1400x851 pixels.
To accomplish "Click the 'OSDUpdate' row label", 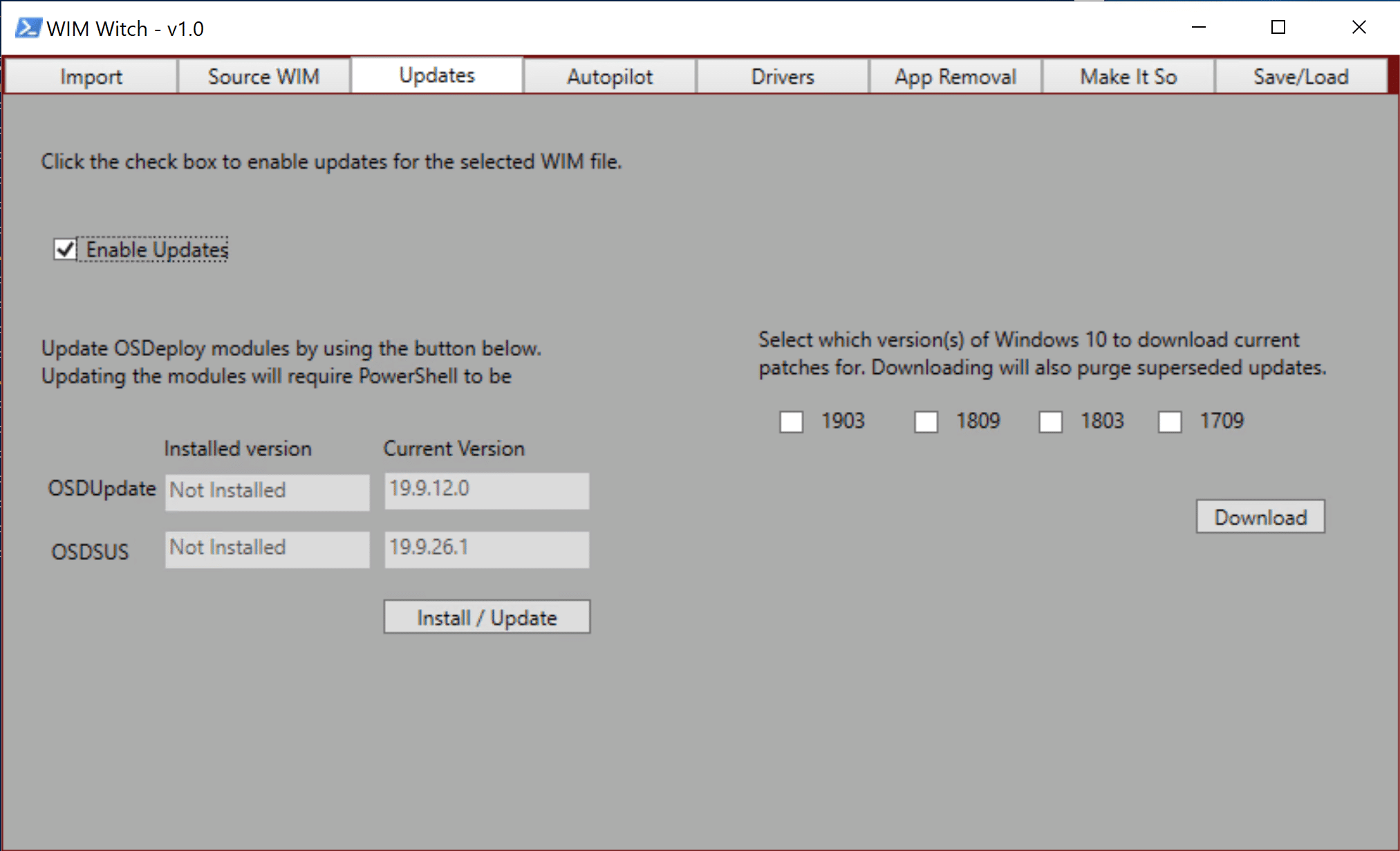I will click(x=102, y=489).
